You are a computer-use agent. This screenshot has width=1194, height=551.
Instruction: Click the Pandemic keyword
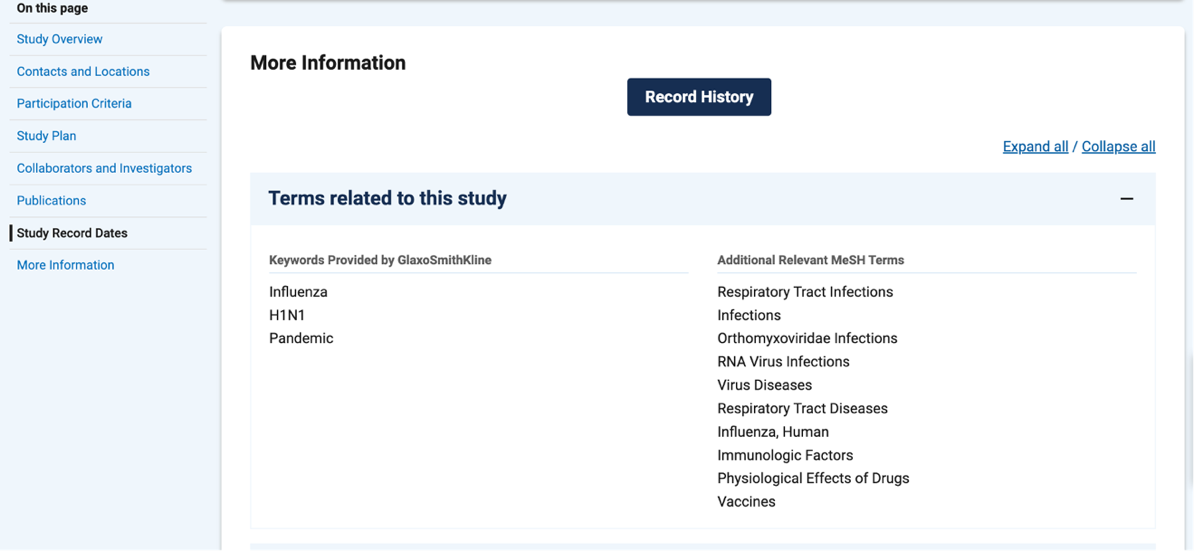[x=301, y=339]
